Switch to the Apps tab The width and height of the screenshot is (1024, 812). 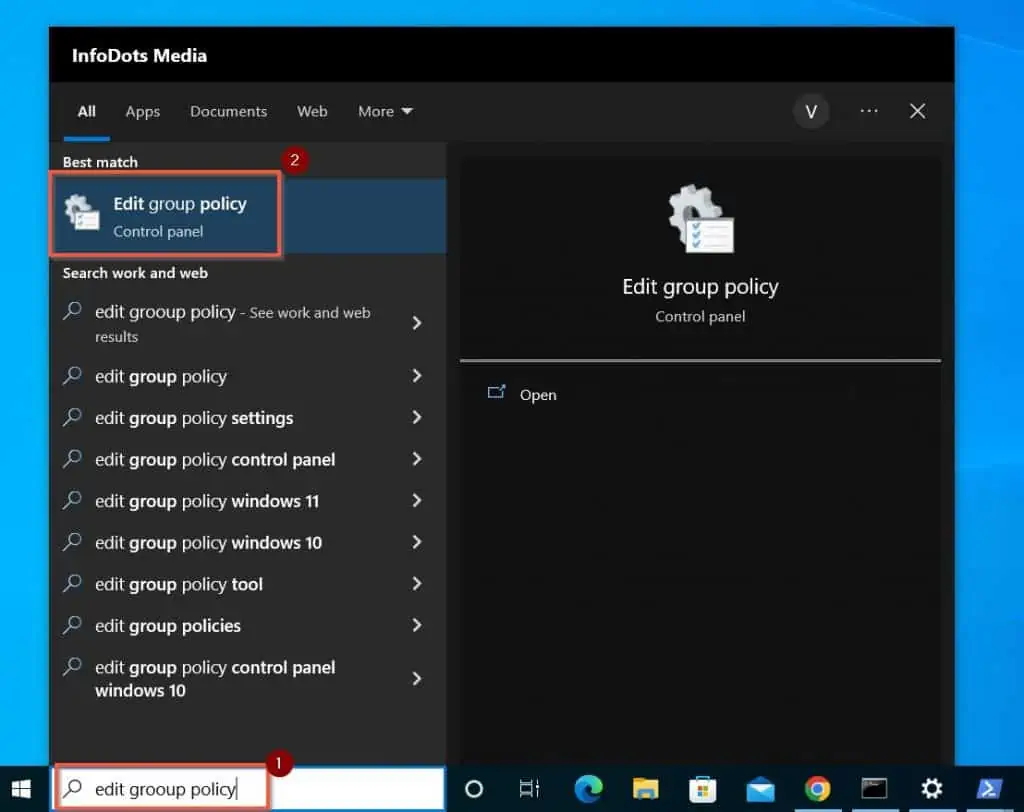[143, 112]
